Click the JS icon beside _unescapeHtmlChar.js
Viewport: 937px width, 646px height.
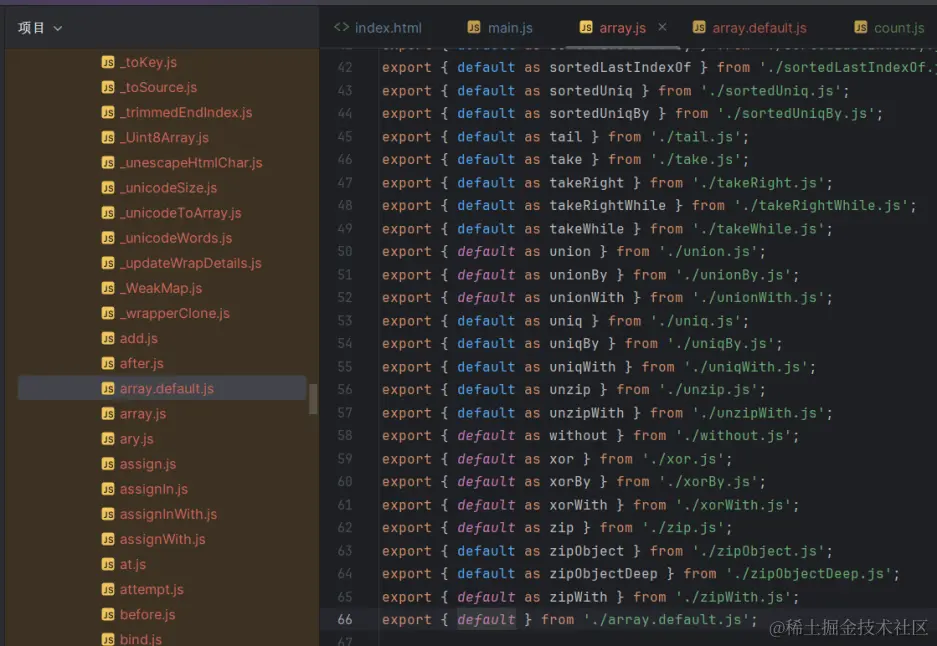coord(108,163)
